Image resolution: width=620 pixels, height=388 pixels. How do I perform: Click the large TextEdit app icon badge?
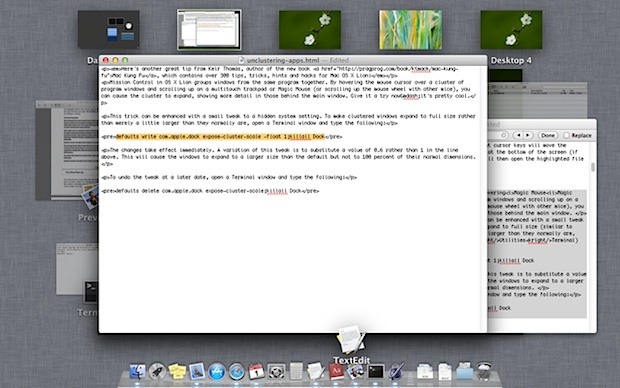[x=351, y=339]
